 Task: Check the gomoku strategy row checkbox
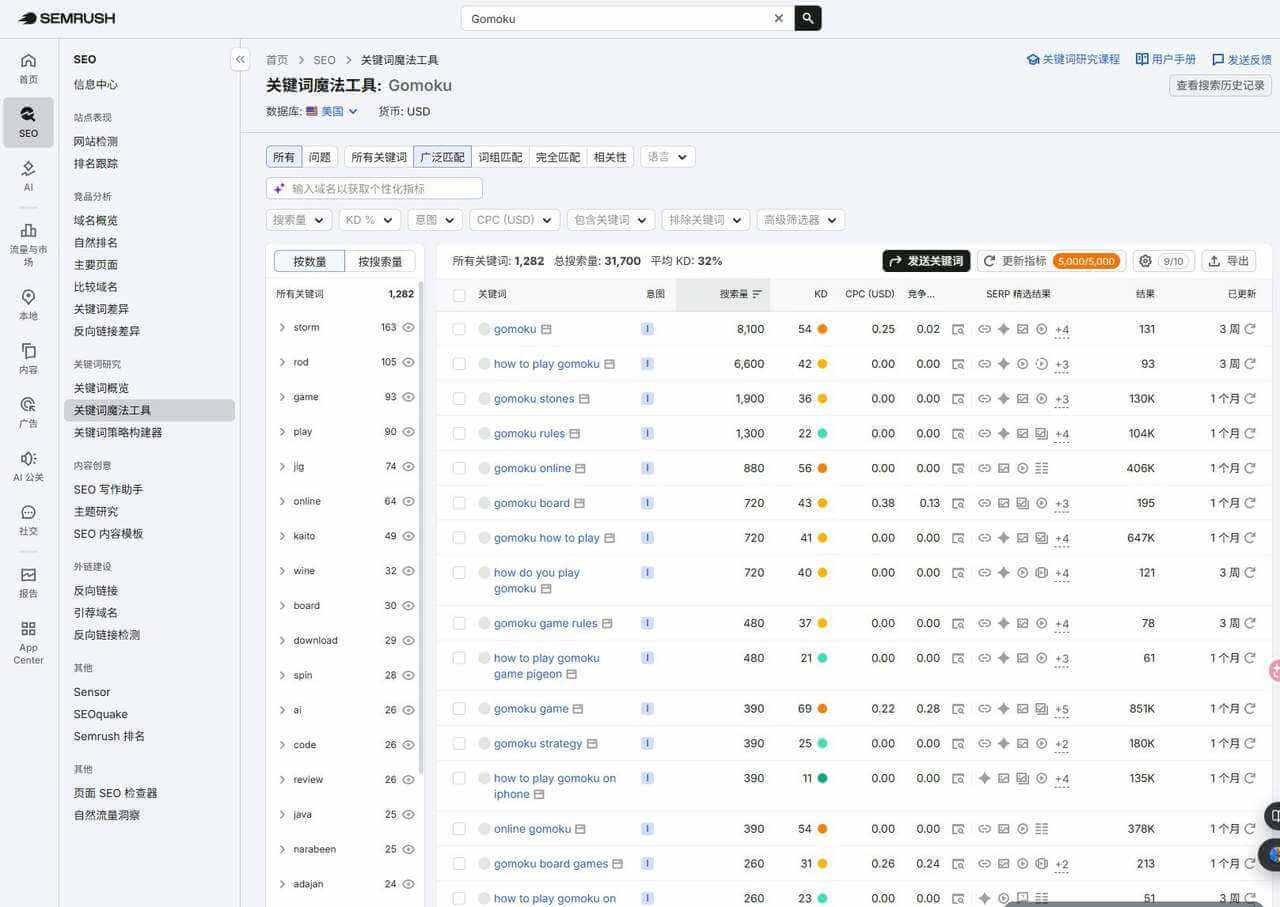coord(459,744)
